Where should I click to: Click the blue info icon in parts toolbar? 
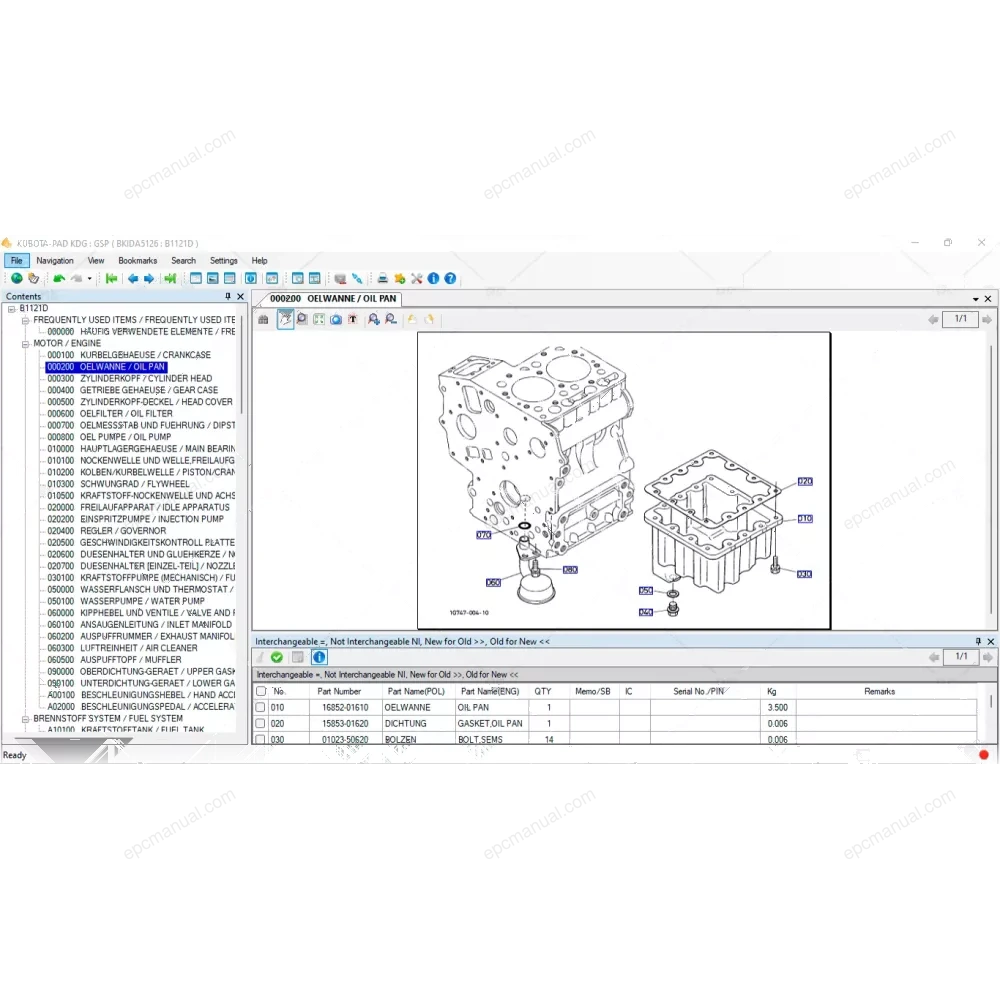[x=319, y=658]
